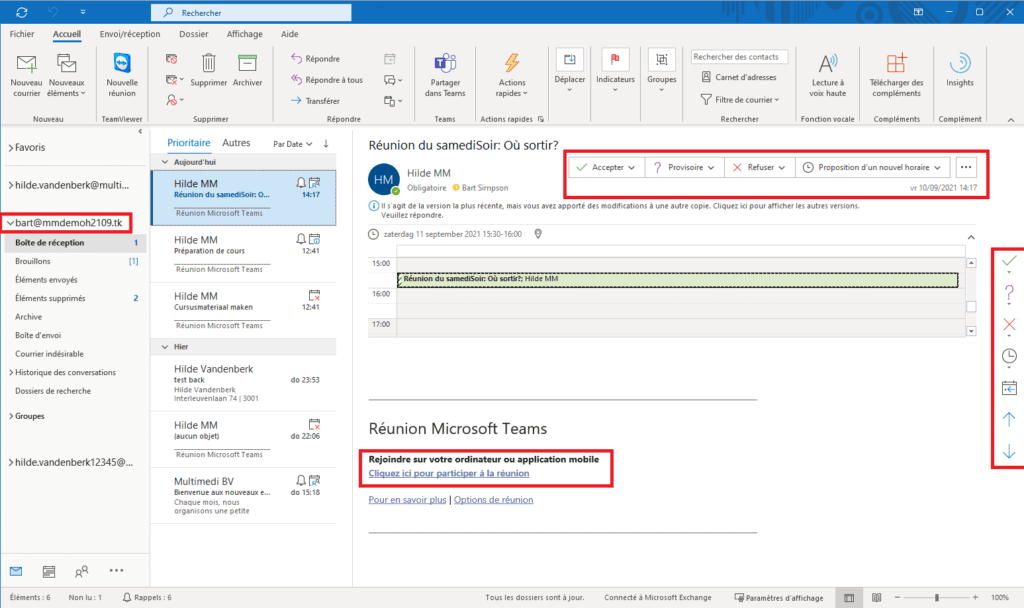Image resolution: width=1024 pixels, height=608 pixels.
Task: Collapse the Aujourd'hui message group
Action: click(165, 162)
